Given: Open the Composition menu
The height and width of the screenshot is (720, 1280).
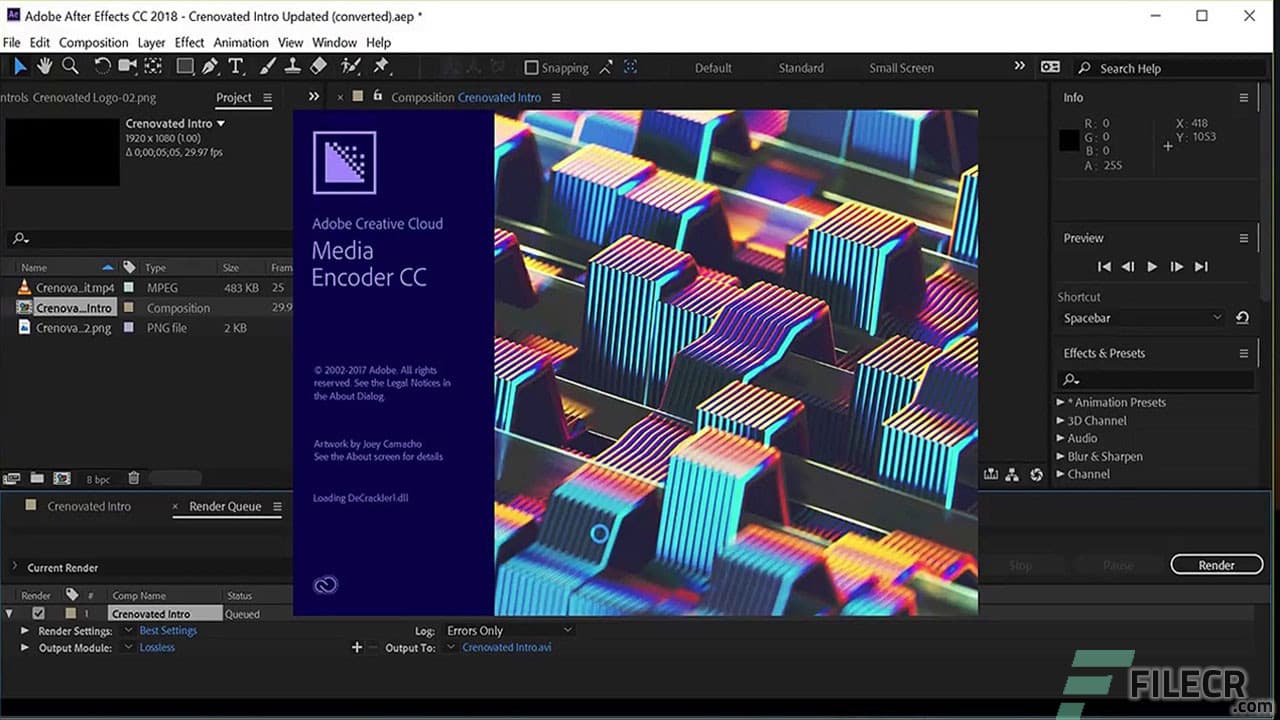Looking at the screenshot, I should coord(93,42).
